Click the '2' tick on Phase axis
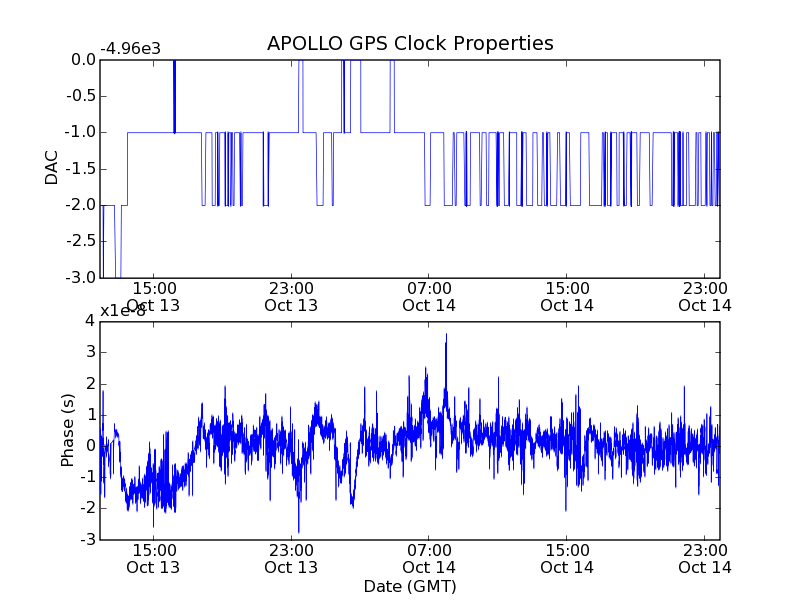Screen dimensions: 800x600 tap(90, 384)
